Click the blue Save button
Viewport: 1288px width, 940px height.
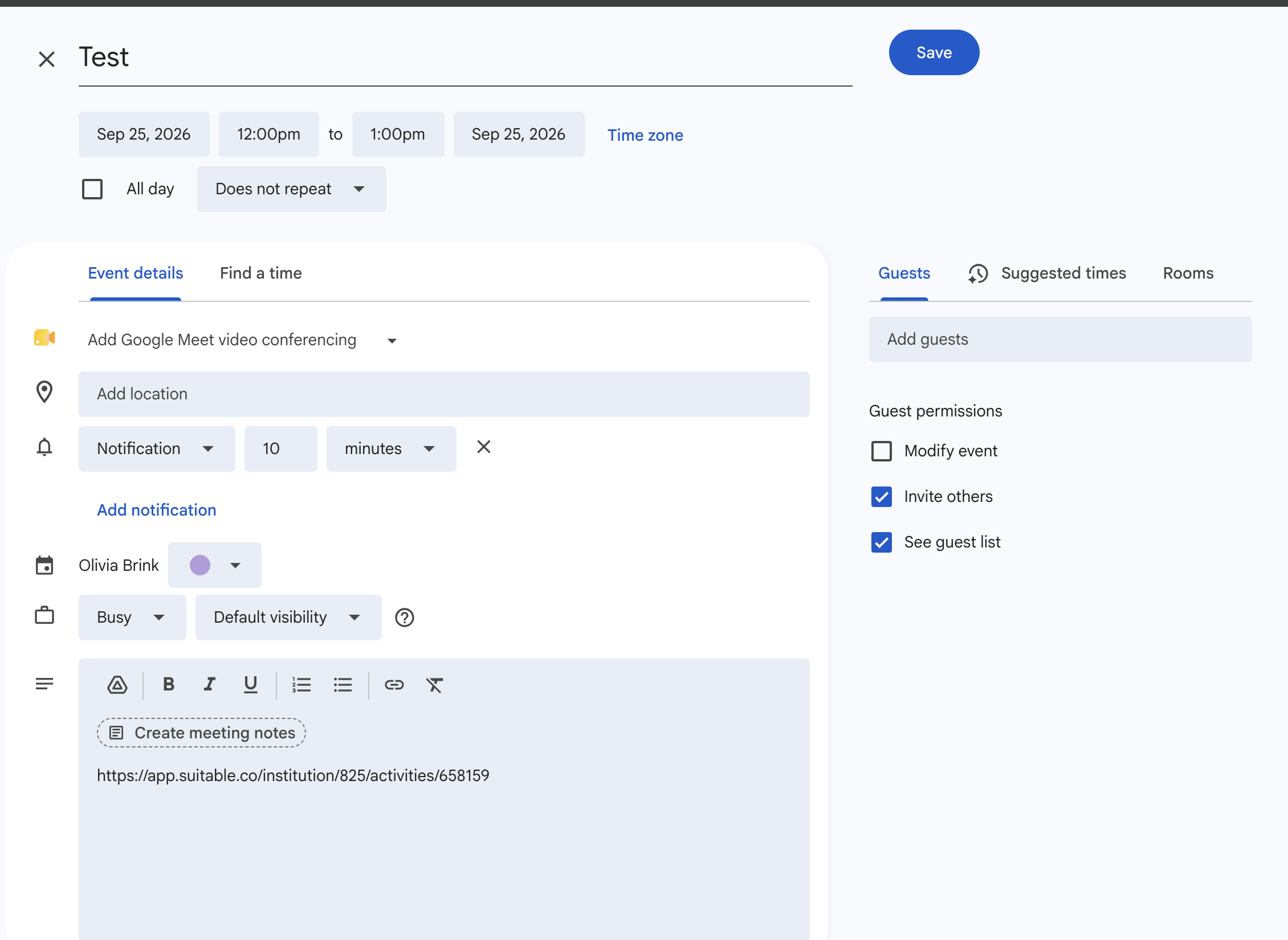(x=934, y=52)
